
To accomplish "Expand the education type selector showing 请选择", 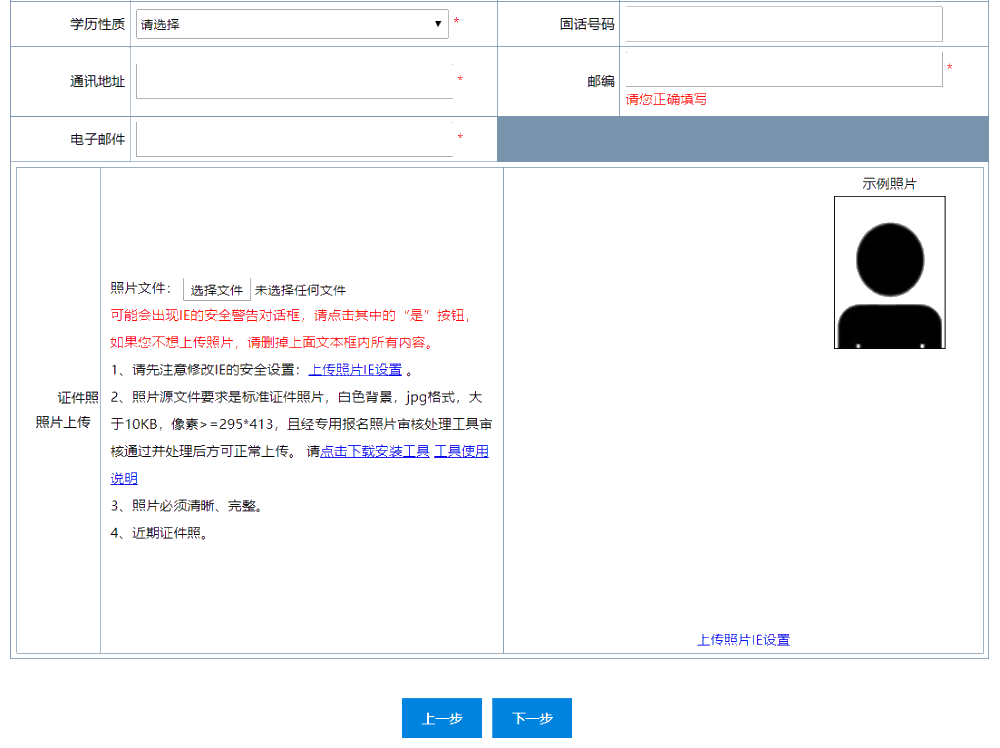I will coord(290,24).
